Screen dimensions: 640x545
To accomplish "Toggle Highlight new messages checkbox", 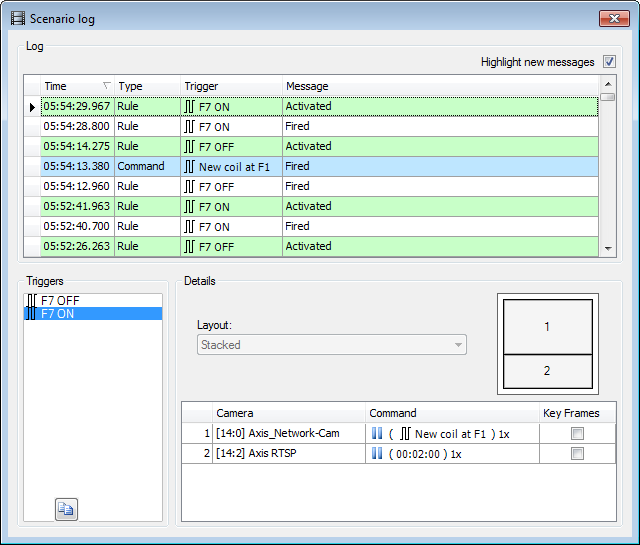I will coord(608,62).
